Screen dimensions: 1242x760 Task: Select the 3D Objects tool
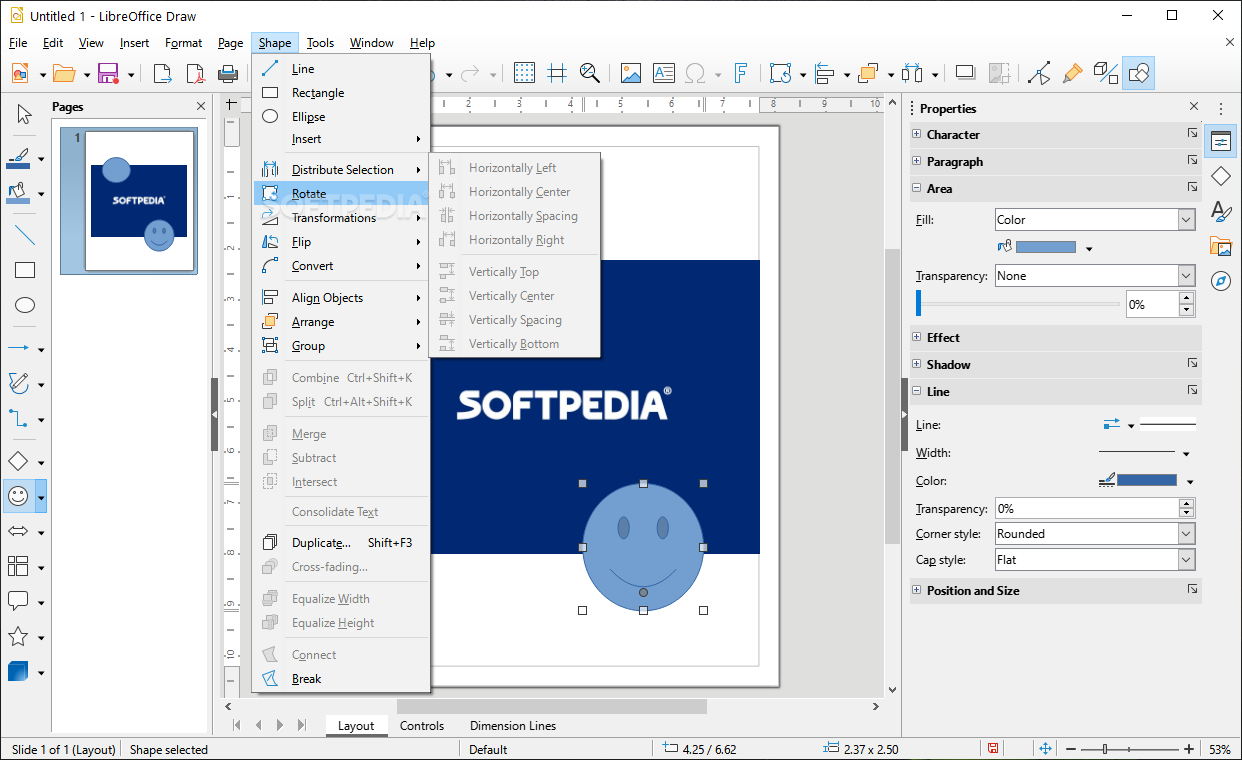click(x=18, y=671)
